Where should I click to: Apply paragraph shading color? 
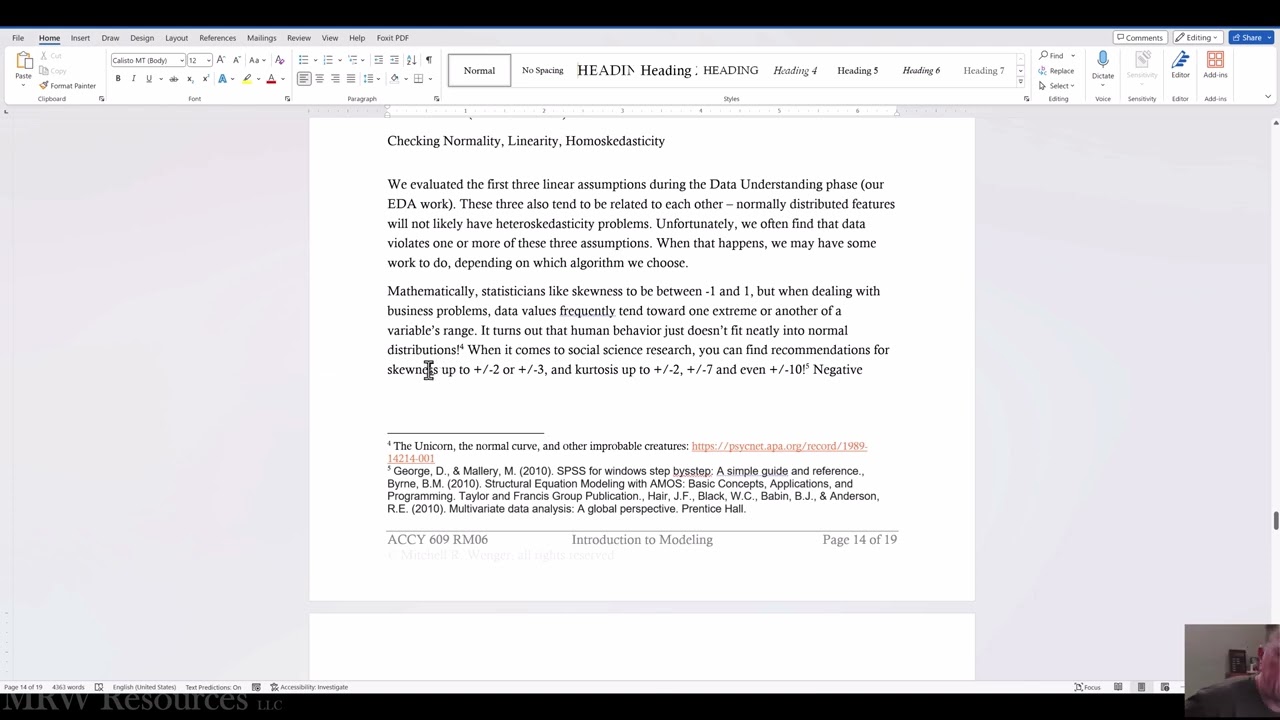(x=395, y=79)
